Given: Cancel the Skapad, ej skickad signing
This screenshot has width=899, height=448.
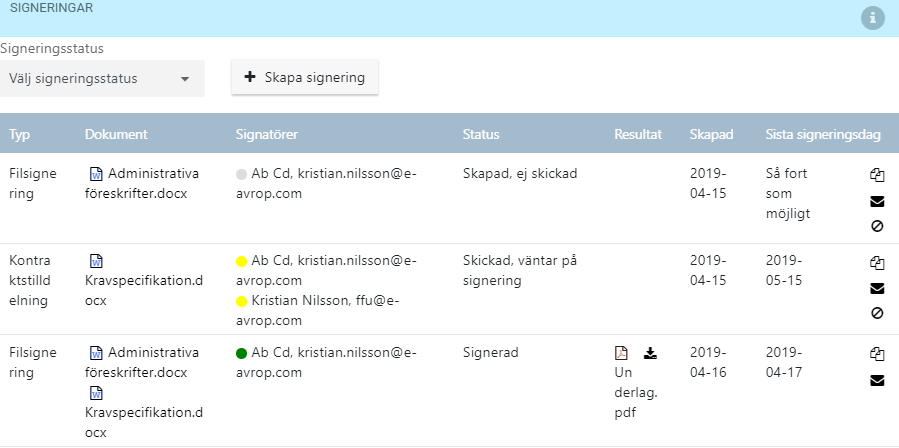Looking at the screenshot, I should [x=877, y=226].
